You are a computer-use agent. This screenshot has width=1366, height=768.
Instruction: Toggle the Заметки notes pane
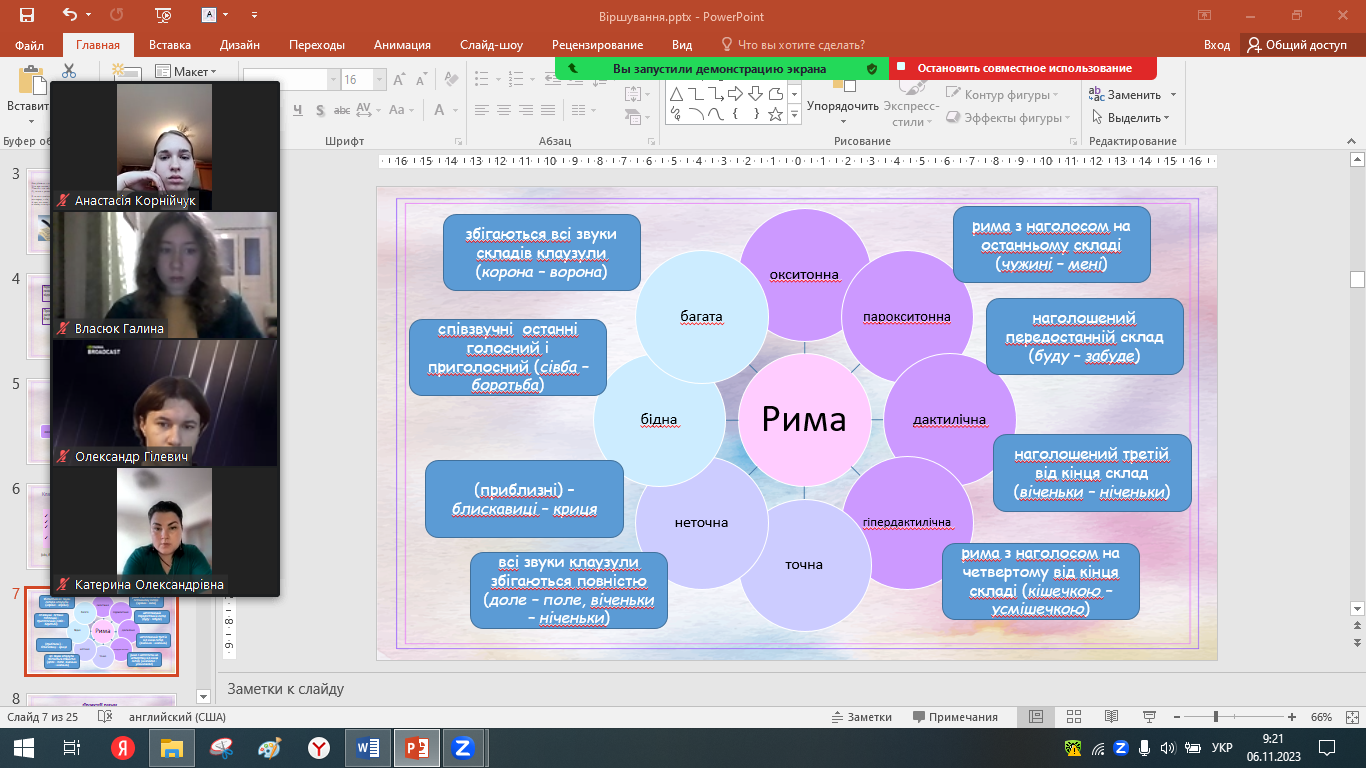(861, 717)
